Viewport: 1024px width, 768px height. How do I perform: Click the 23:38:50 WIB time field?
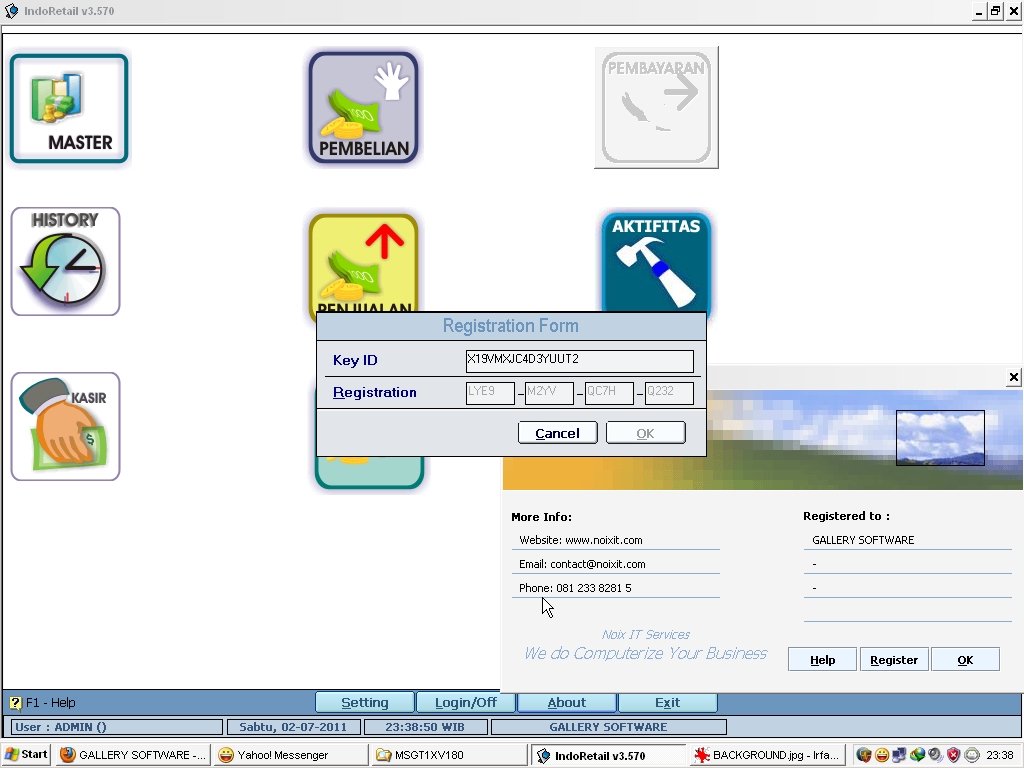(x=425, y=727)
